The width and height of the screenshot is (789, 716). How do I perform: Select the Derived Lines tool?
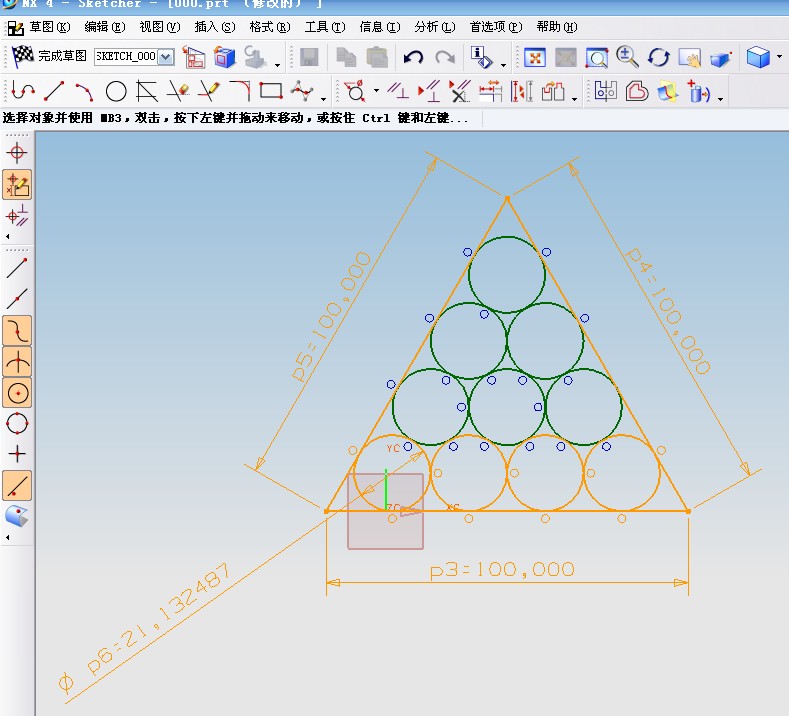[x=147, y=92]
